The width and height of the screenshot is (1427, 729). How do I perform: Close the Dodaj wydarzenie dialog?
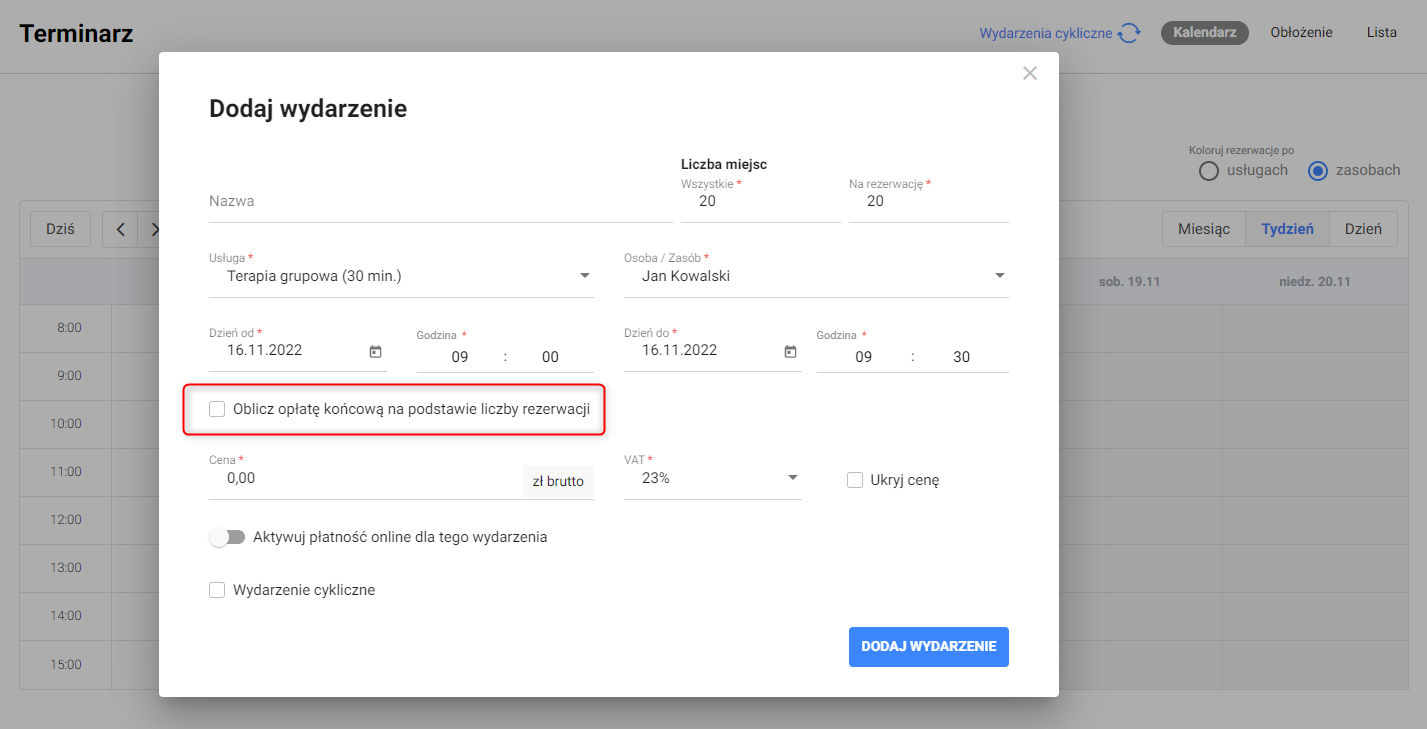pyautogui.click(x=1030, y=73)
